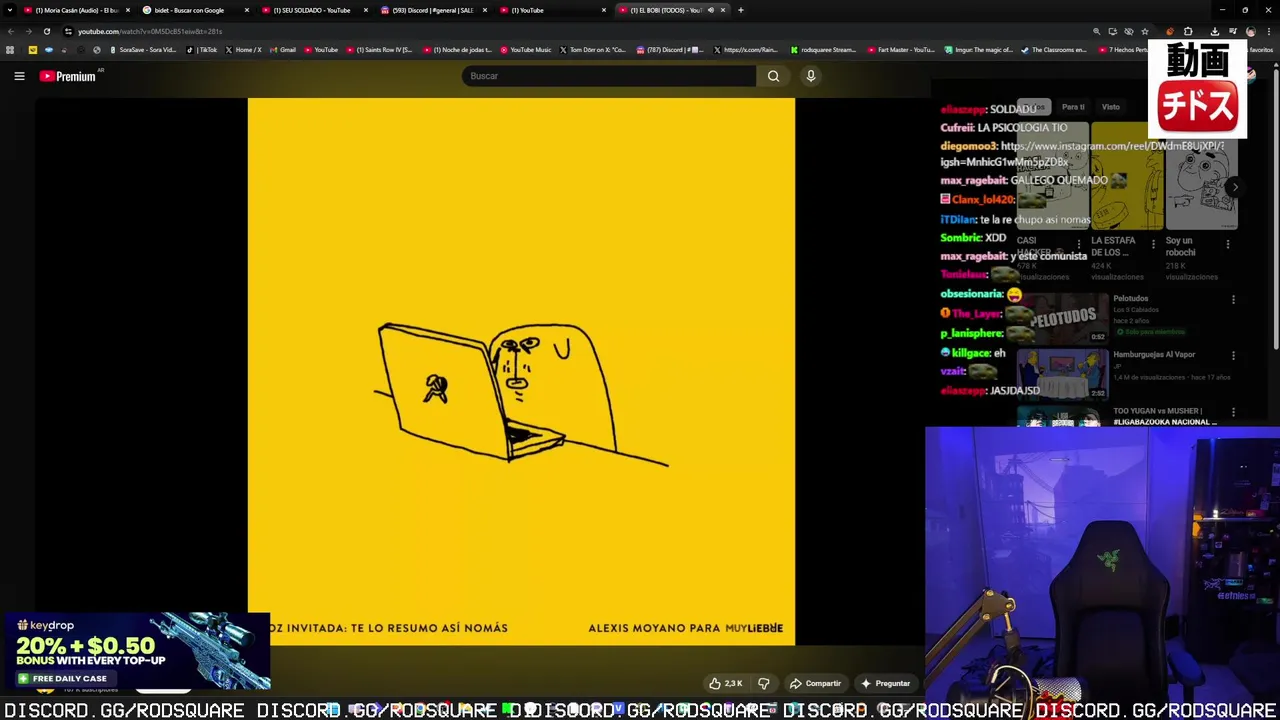This screenshot has width=1280, height=720.
Task: Reload the page
Action: pyautogui.click(x=46, y=31)
